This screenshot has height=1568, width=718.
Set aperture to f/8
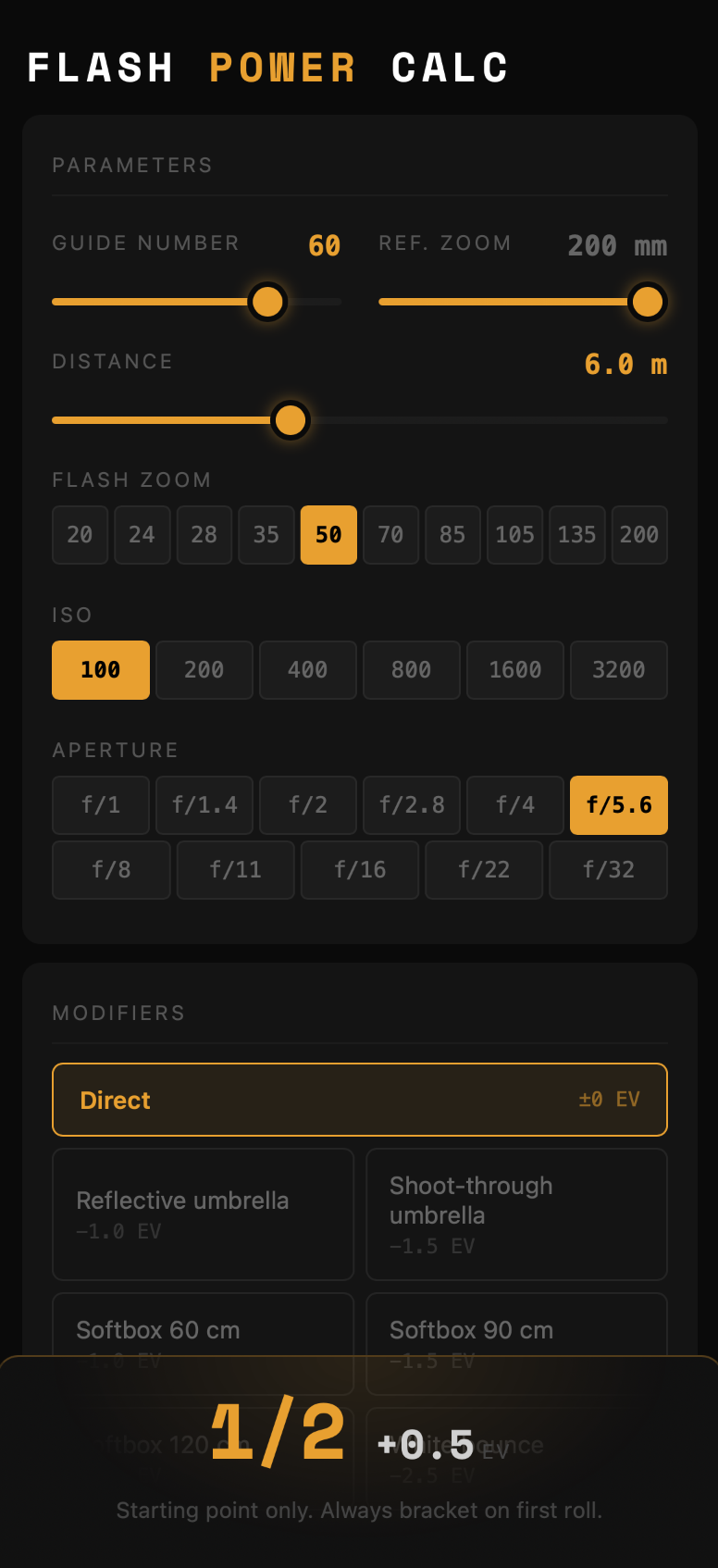[x=111, y=870]
